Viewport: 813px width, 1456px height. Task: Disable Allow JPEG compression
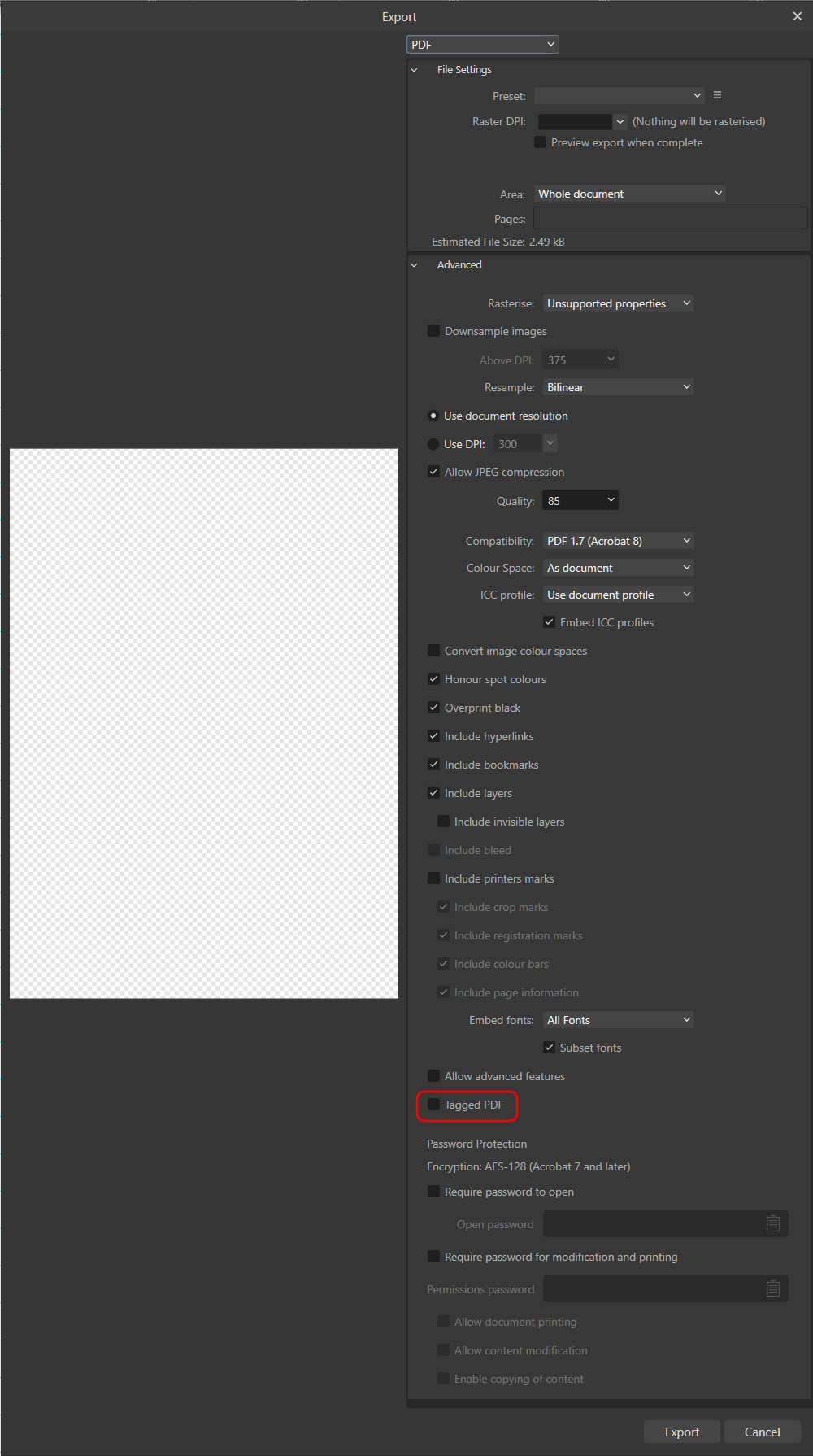[x=434, y=472]
